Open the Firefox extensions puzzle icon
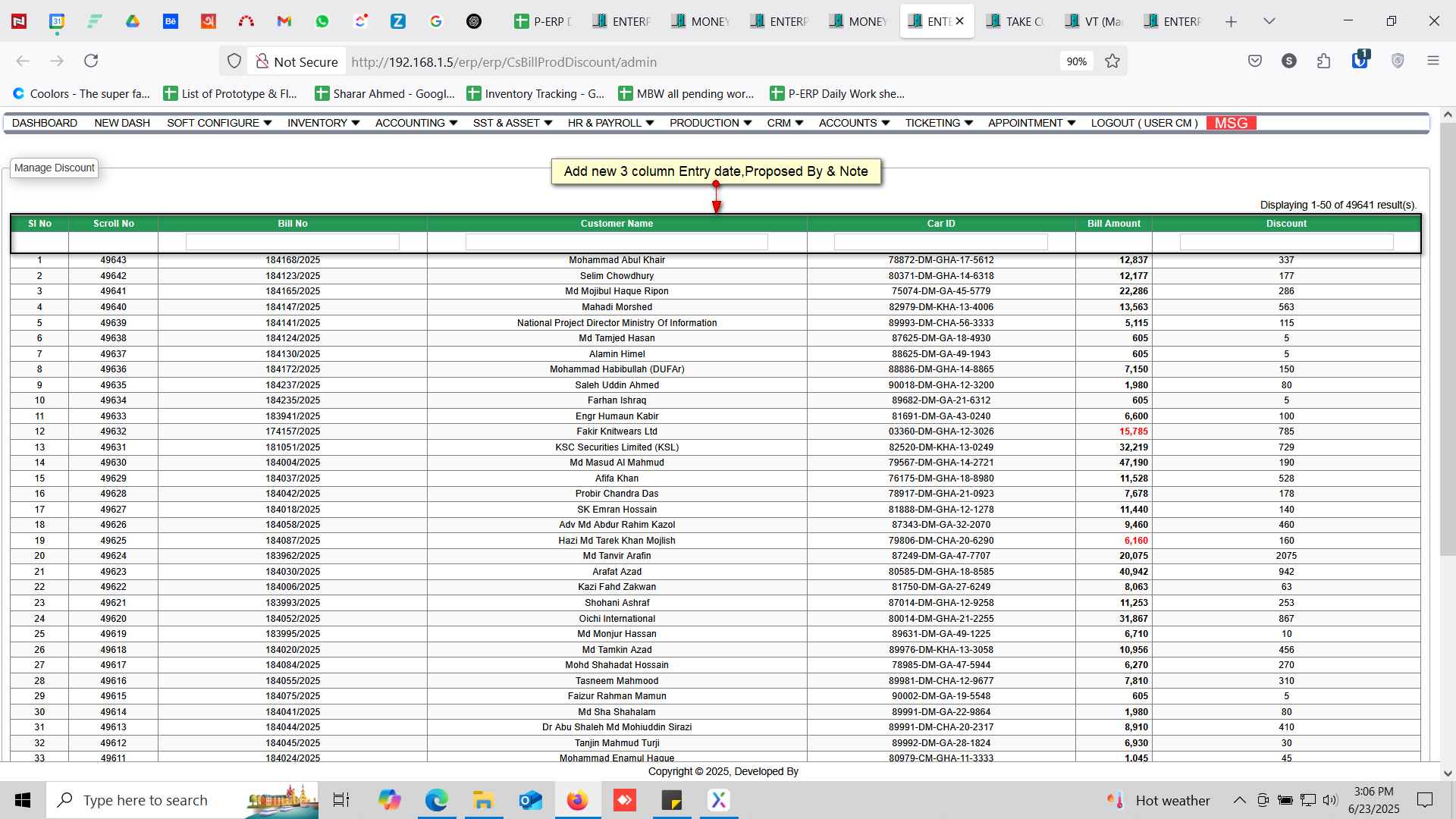Image resolution: width=1456 pixels, height=819 pixels. 1324,61
